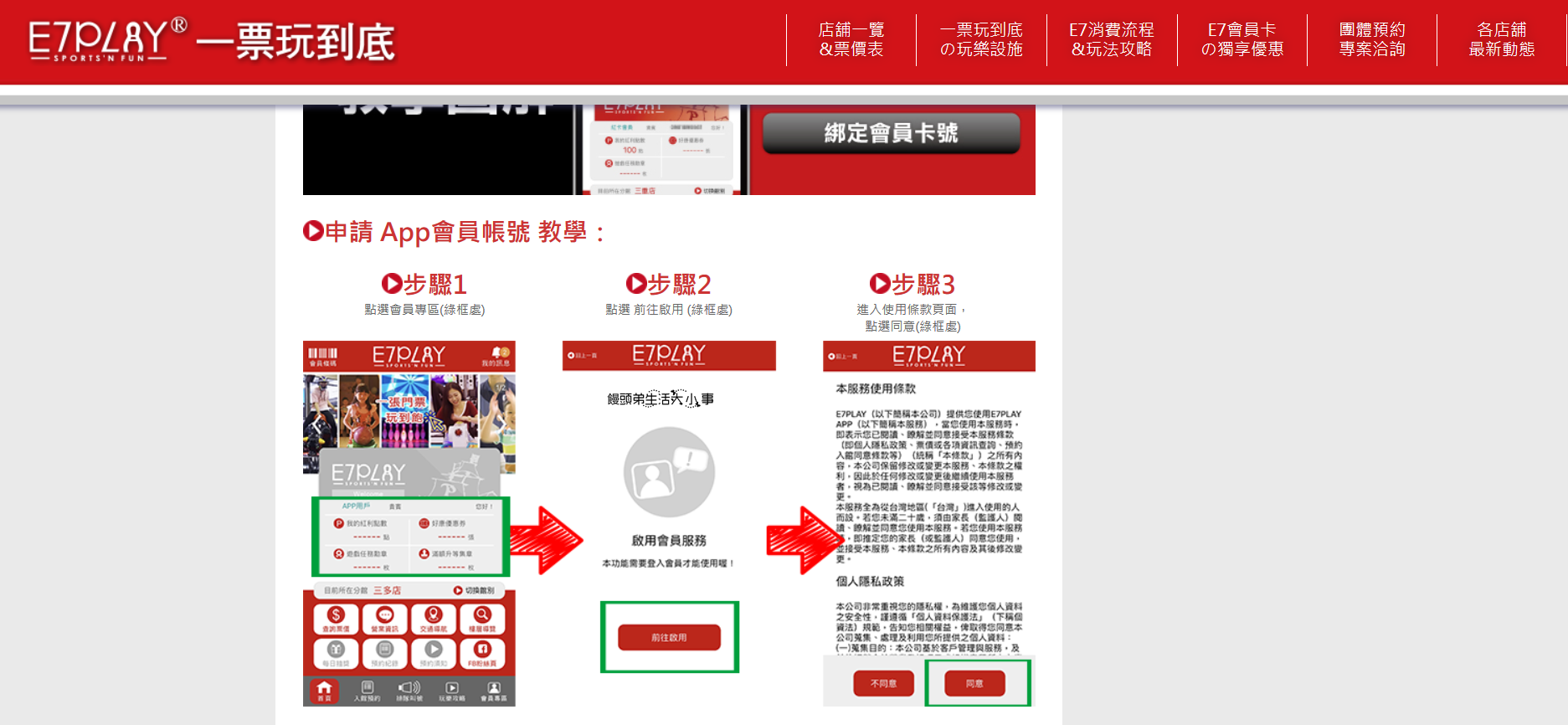
Task: Click the 個人隱私政策 heading in step 3
Action: (x=870, y=581)
